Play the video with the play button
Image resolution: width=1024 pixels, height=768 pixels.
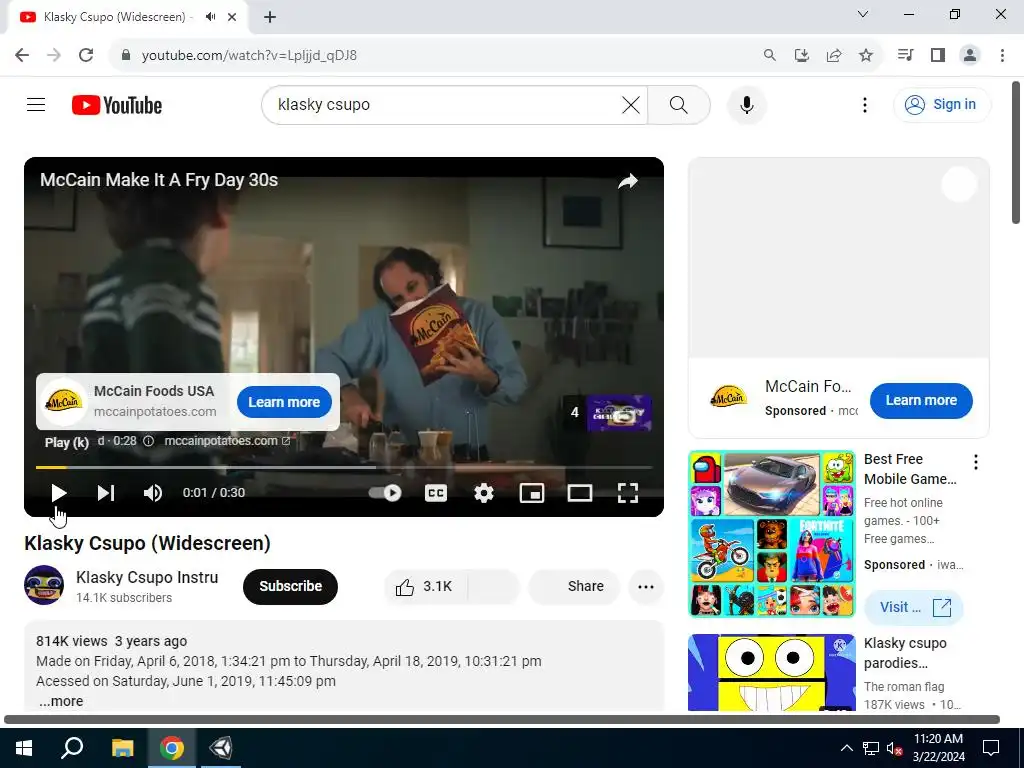(59, 493)
